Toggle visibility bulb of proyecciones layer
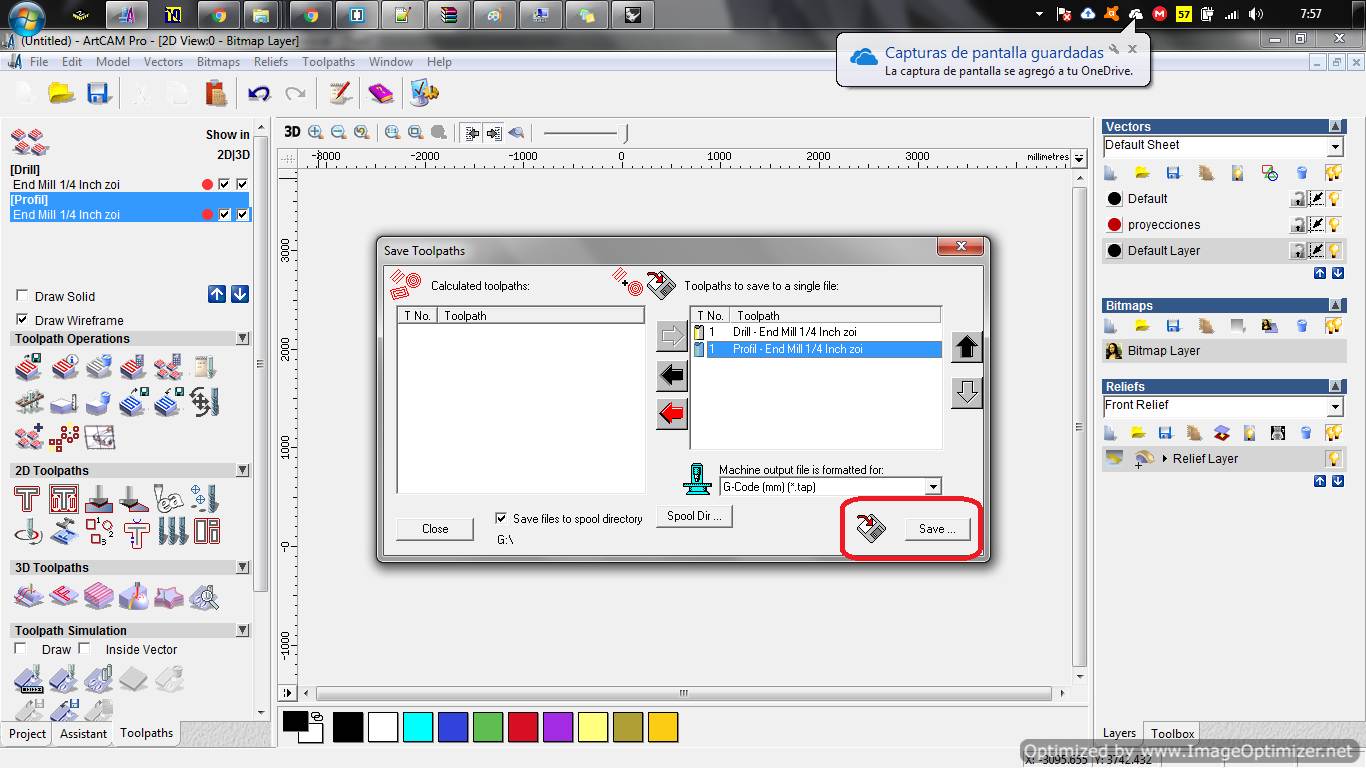This screenshot has height=768, width=1366. pos(1333,225)
